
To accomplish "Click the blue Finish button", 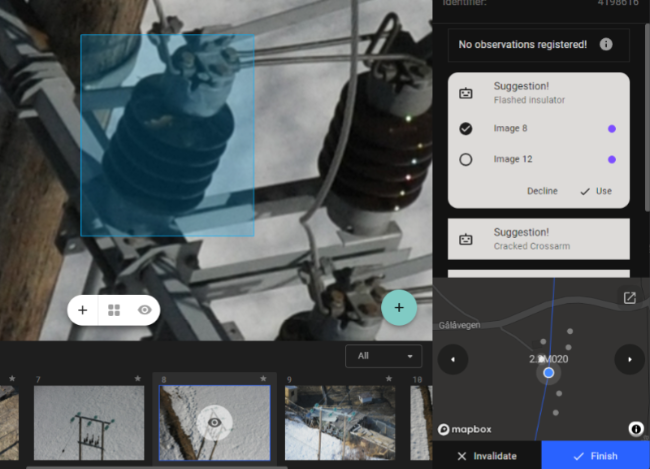I will pos(595,456).
